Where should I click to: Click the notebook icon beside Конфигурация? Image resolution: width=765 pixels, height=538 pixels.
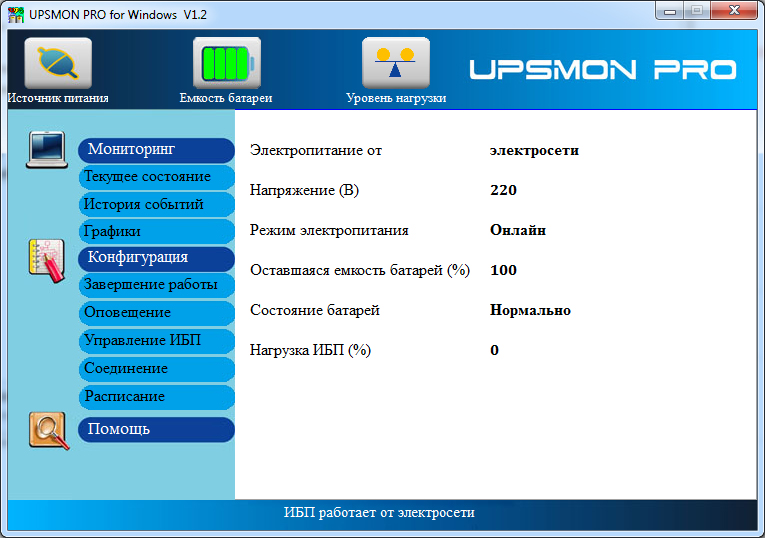(47, 261)
